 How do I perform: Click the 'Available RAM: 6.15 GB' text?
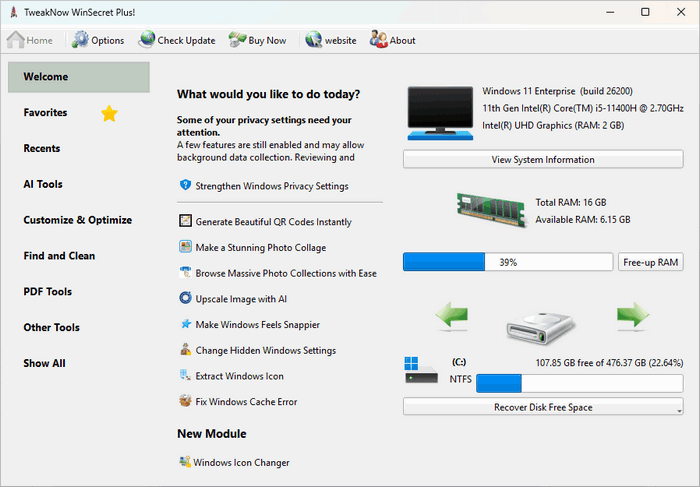[x=583, y=220]
